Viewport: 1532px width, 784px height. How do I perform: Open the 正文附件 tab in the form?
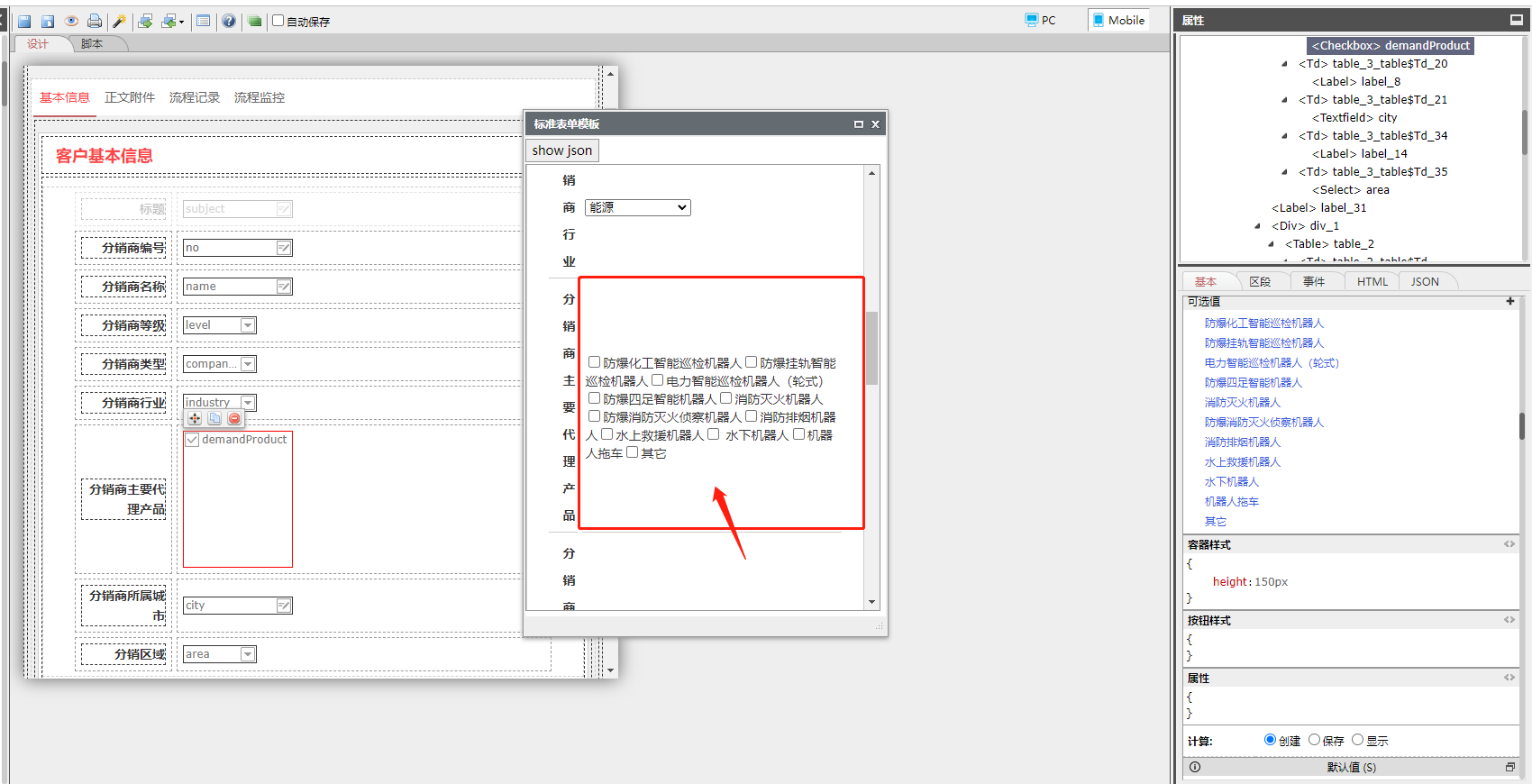(x=130, y=97)
